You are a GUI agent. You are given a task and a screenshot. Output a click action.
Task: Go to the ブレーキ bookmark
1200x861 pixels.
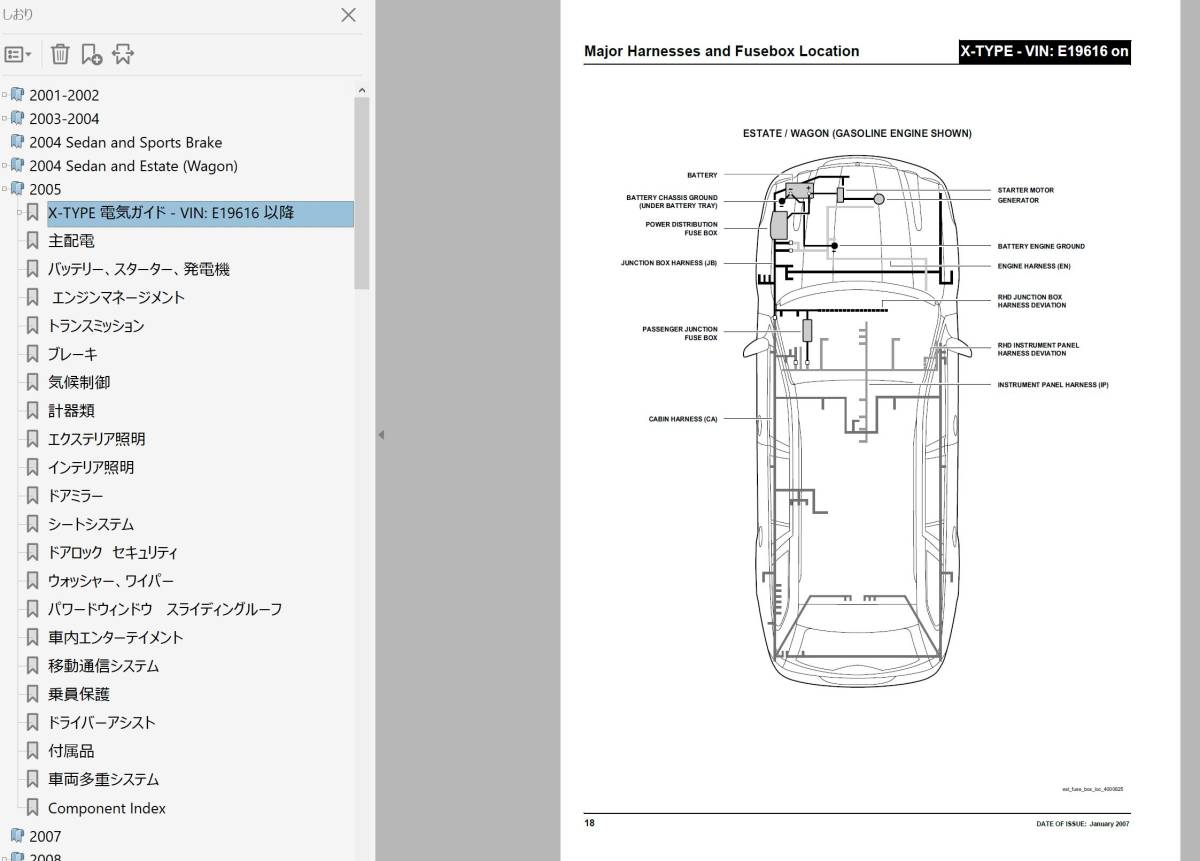[72, 354]
